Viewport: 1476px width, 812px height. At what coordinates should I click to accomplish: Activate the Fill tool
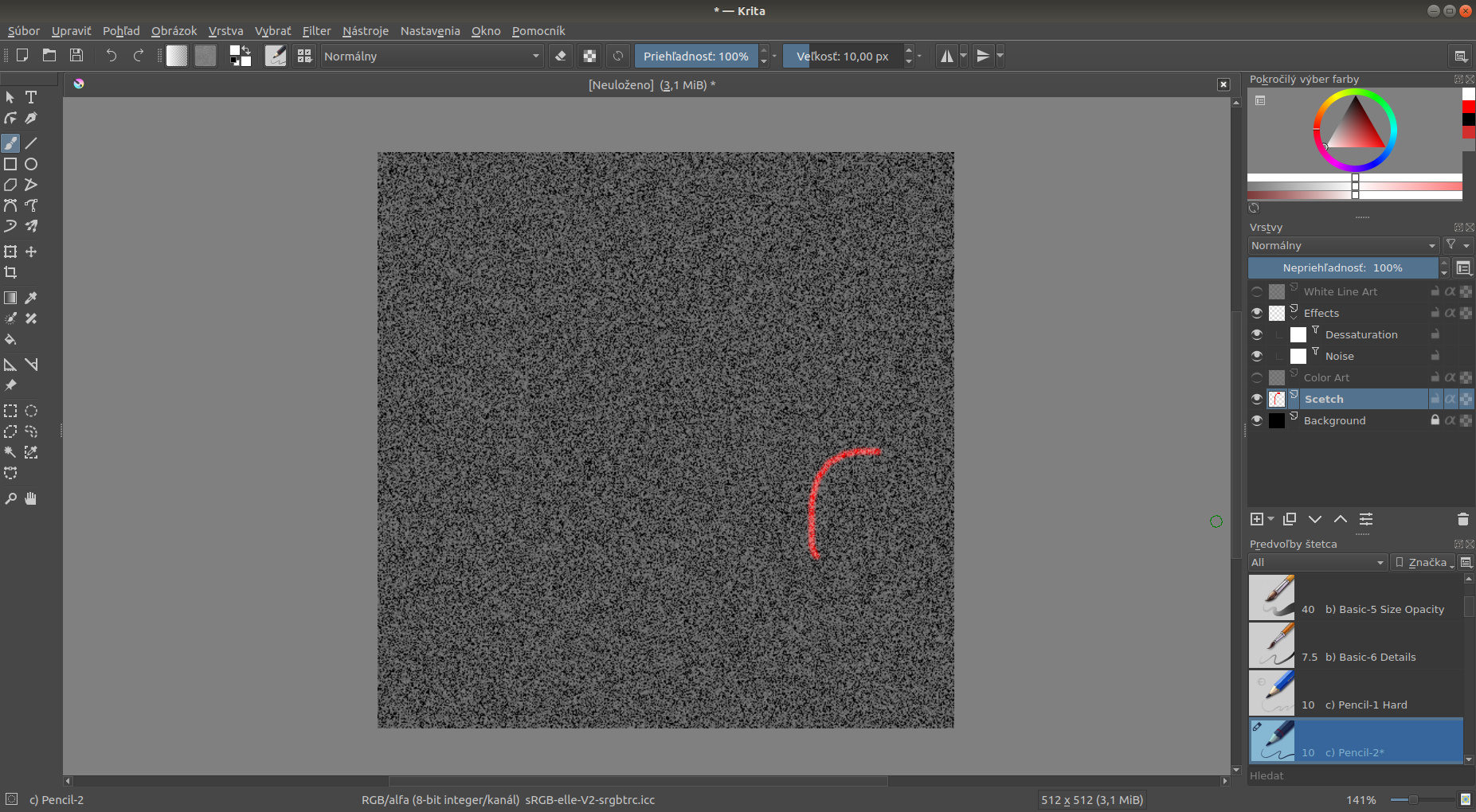click(x=10, y=340)
